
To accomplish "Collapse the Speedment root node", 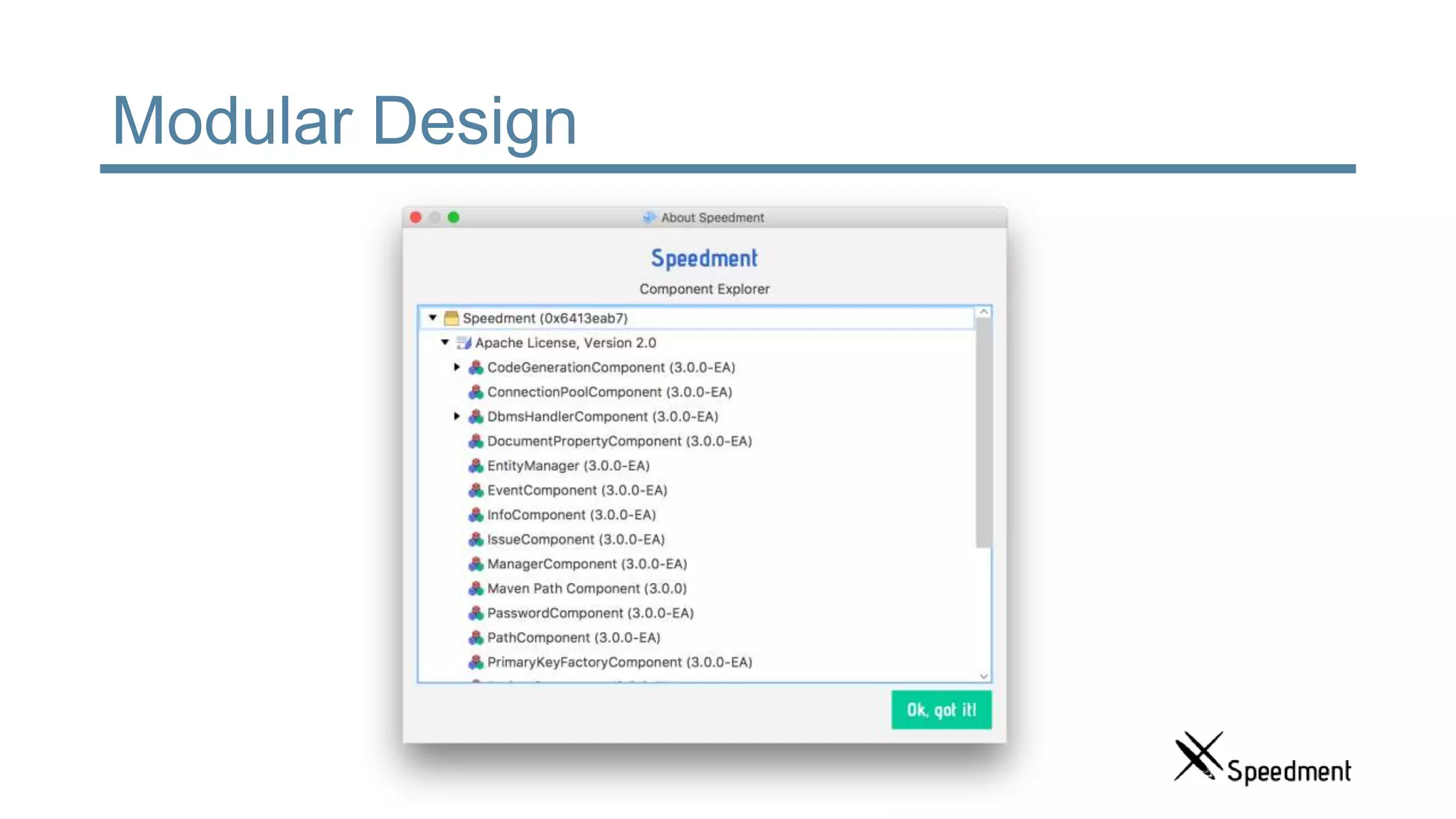I will pyautogui.click(x=432, y=318).
